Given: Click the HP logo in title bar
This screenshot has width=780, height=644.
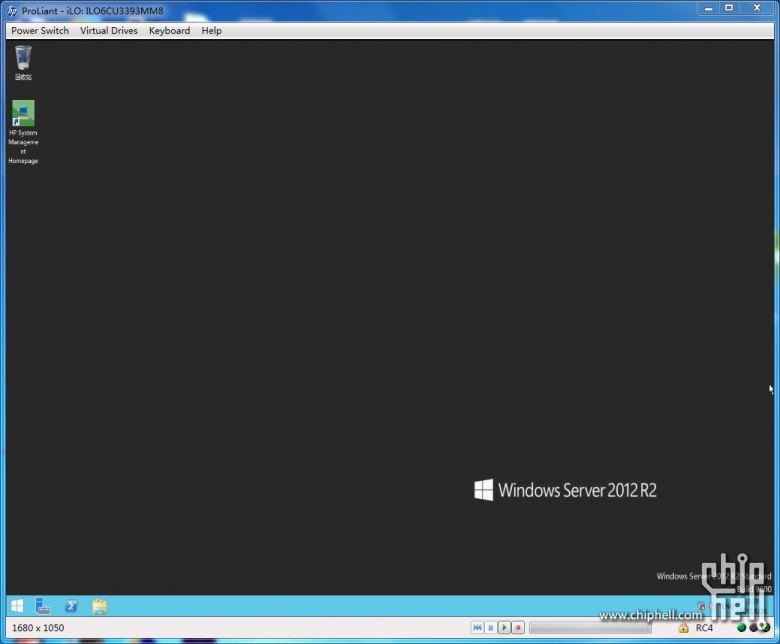Looking at the screenshot, I should (12, 11).
